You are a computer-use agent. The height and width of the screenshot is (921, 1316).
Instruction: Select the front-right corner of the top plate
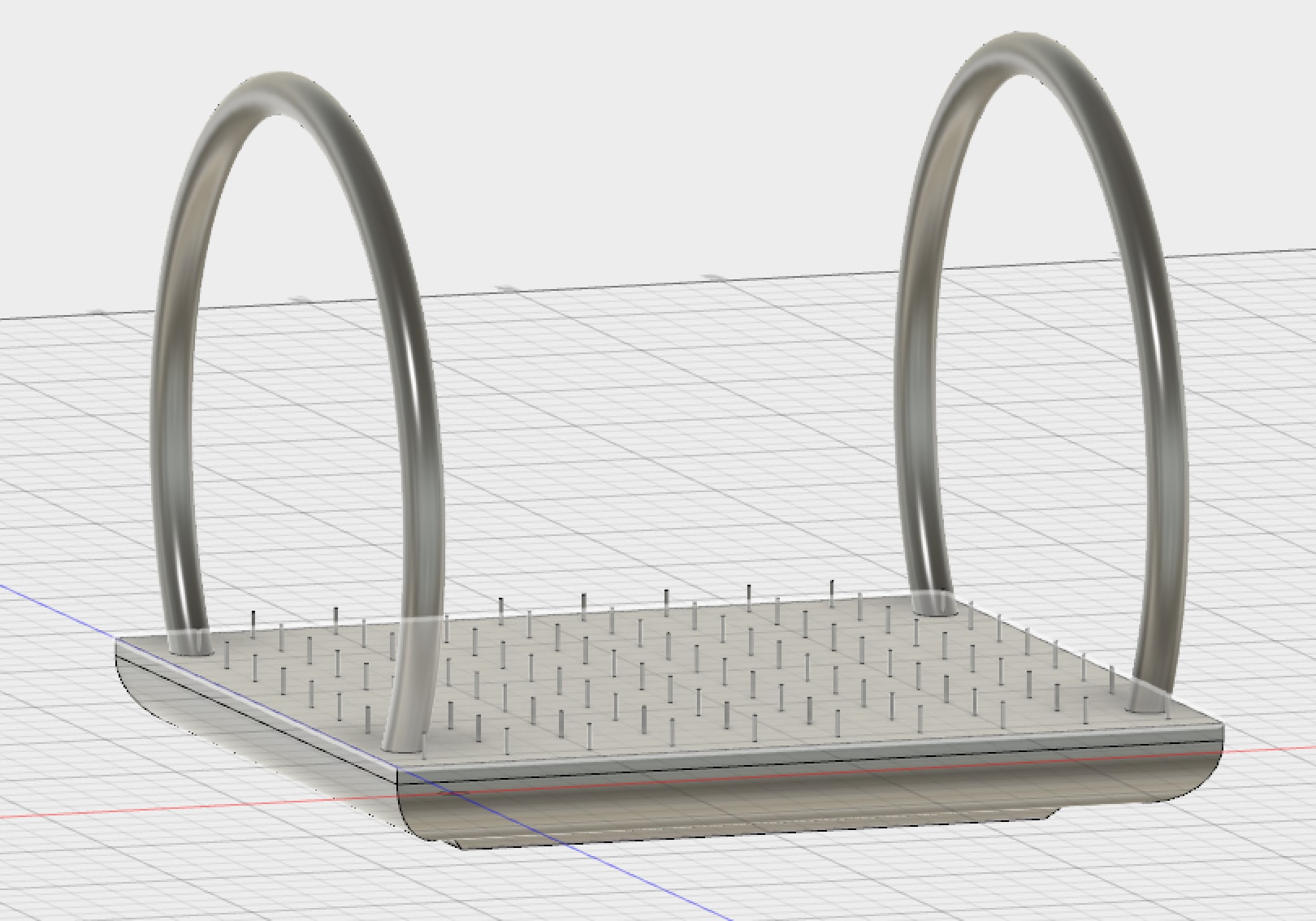(1223, 723)
